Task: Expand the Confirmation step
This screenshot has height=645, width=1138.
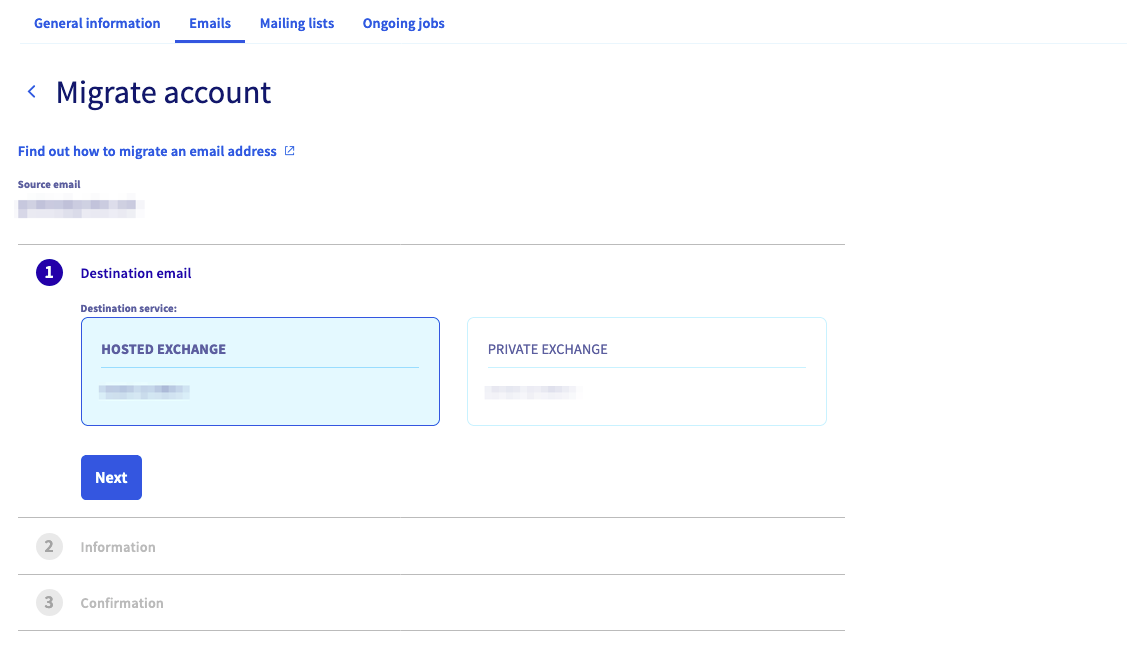Action: point(122,603)
